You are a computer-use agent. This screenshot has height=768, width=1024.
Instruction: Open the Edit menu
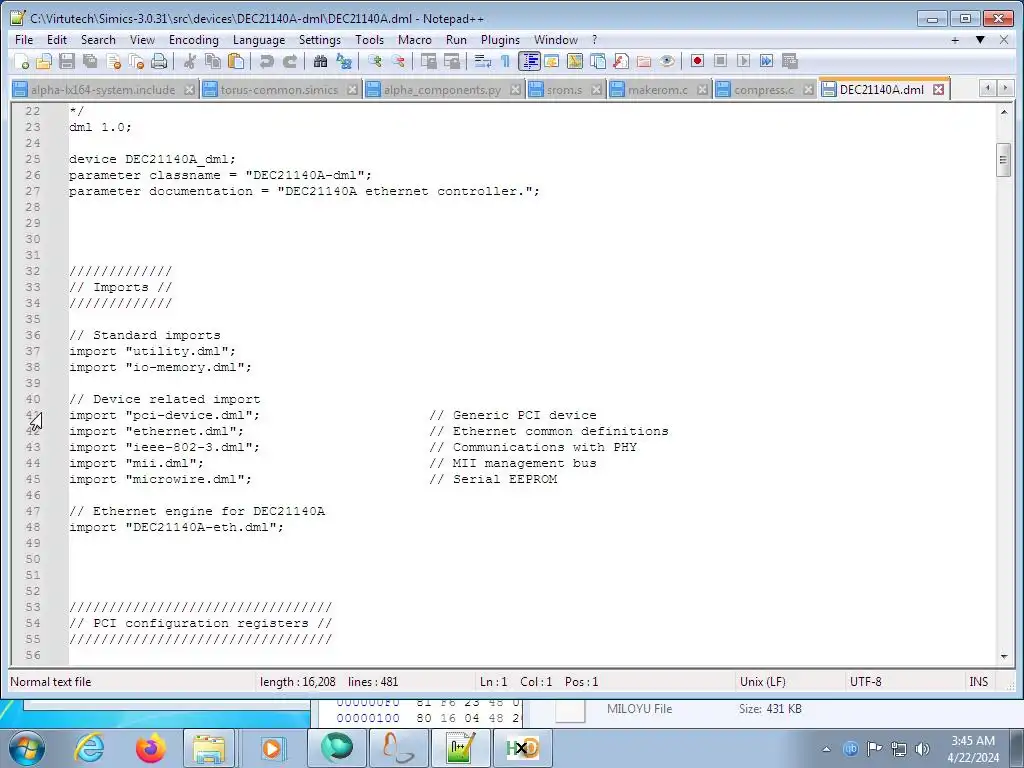[x=57, y=40]
